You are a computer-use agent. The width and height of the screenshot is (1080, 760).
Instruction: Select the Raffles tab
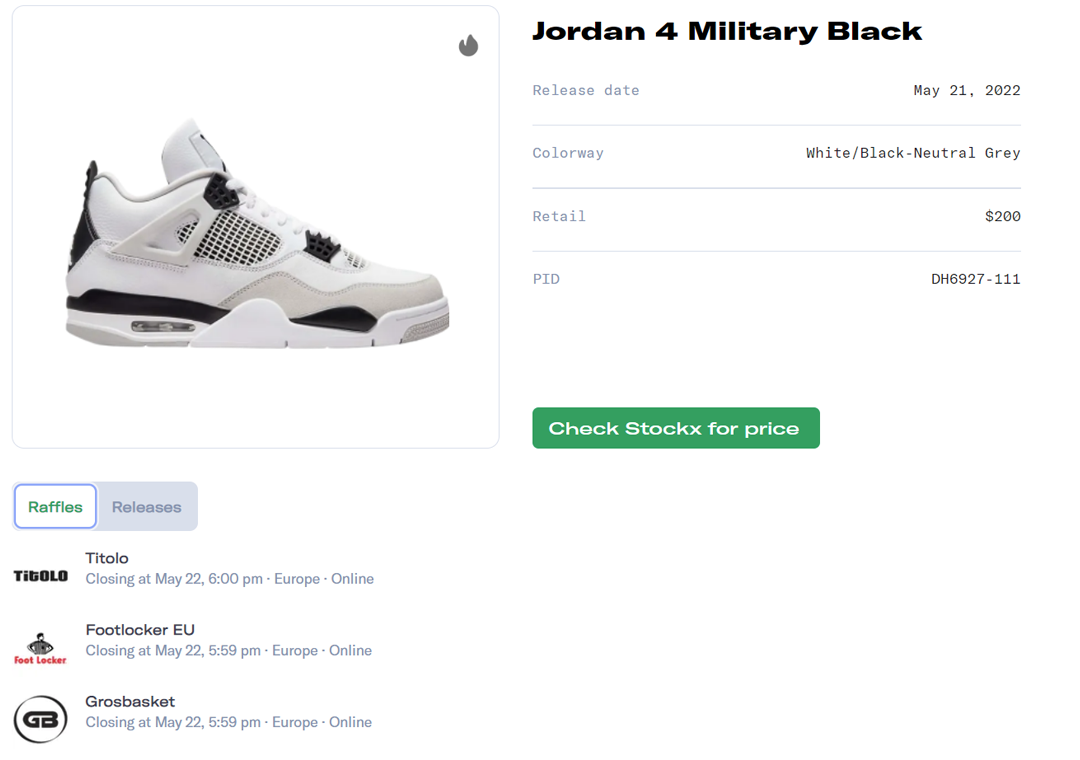(55, 506)
